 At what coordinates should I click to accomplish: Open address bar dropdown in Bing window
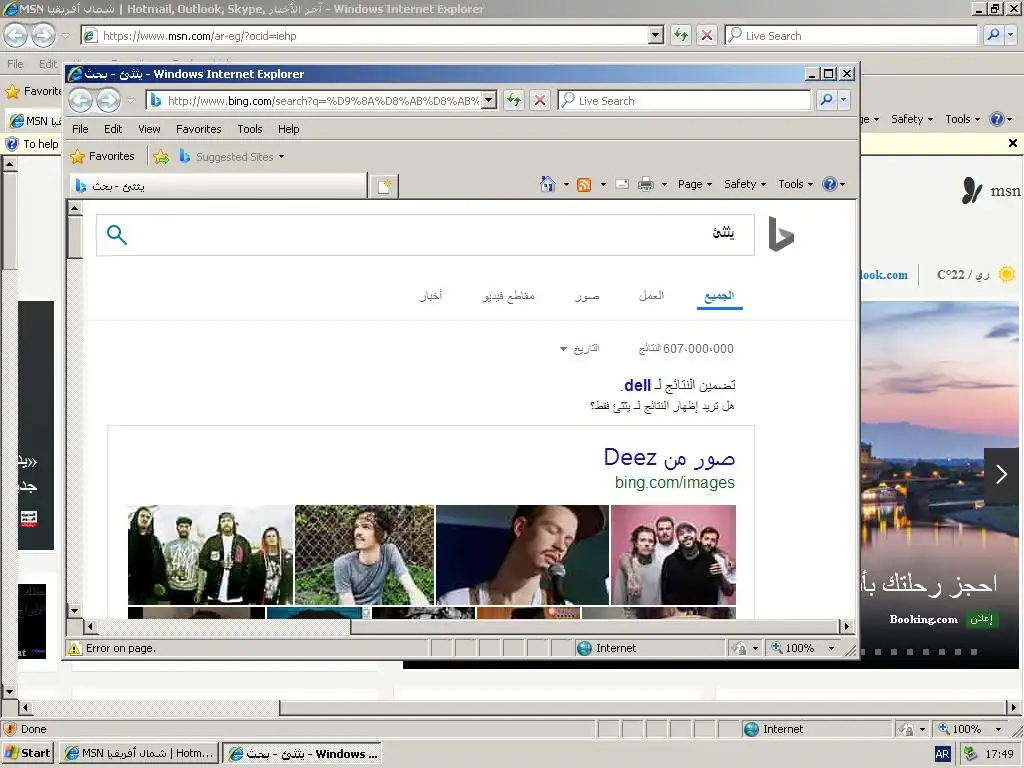pyautogui.click(x=489, y=101)
